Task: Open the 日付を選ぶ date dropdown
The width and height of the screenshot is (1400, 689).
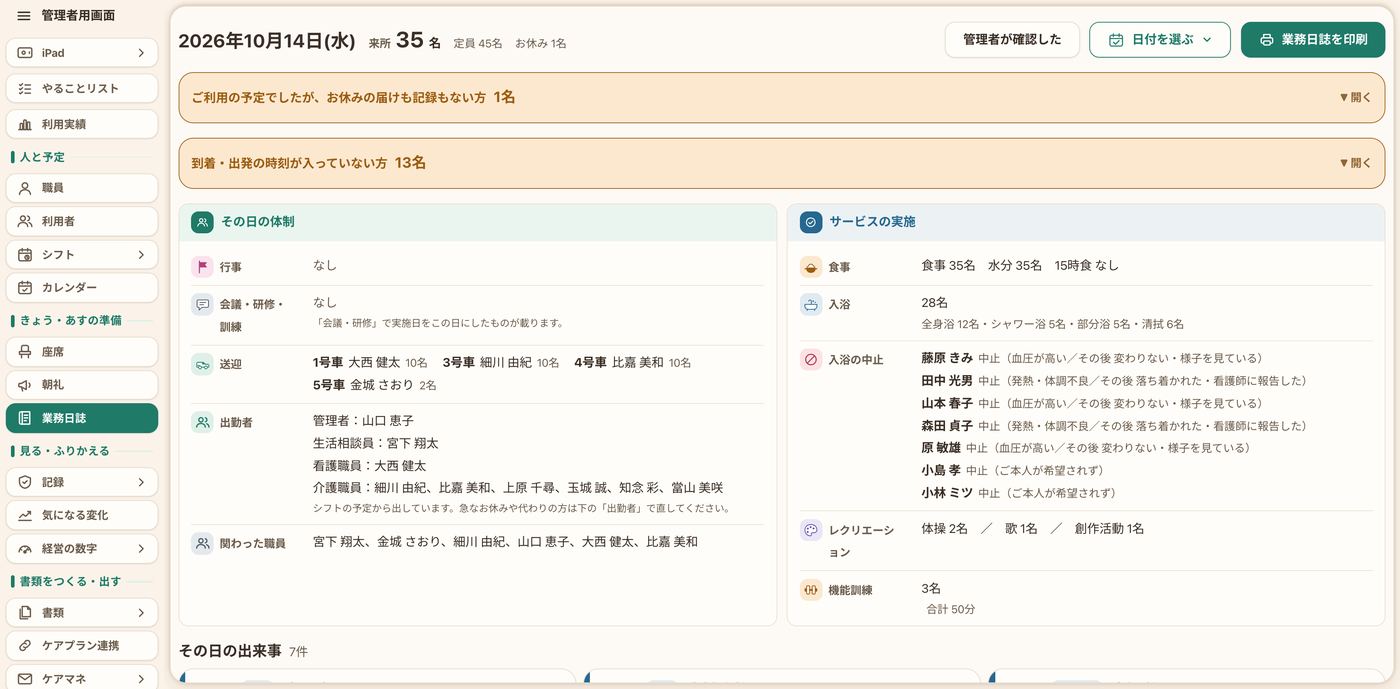Action: pyautogui.click(x=1160, y=40)
